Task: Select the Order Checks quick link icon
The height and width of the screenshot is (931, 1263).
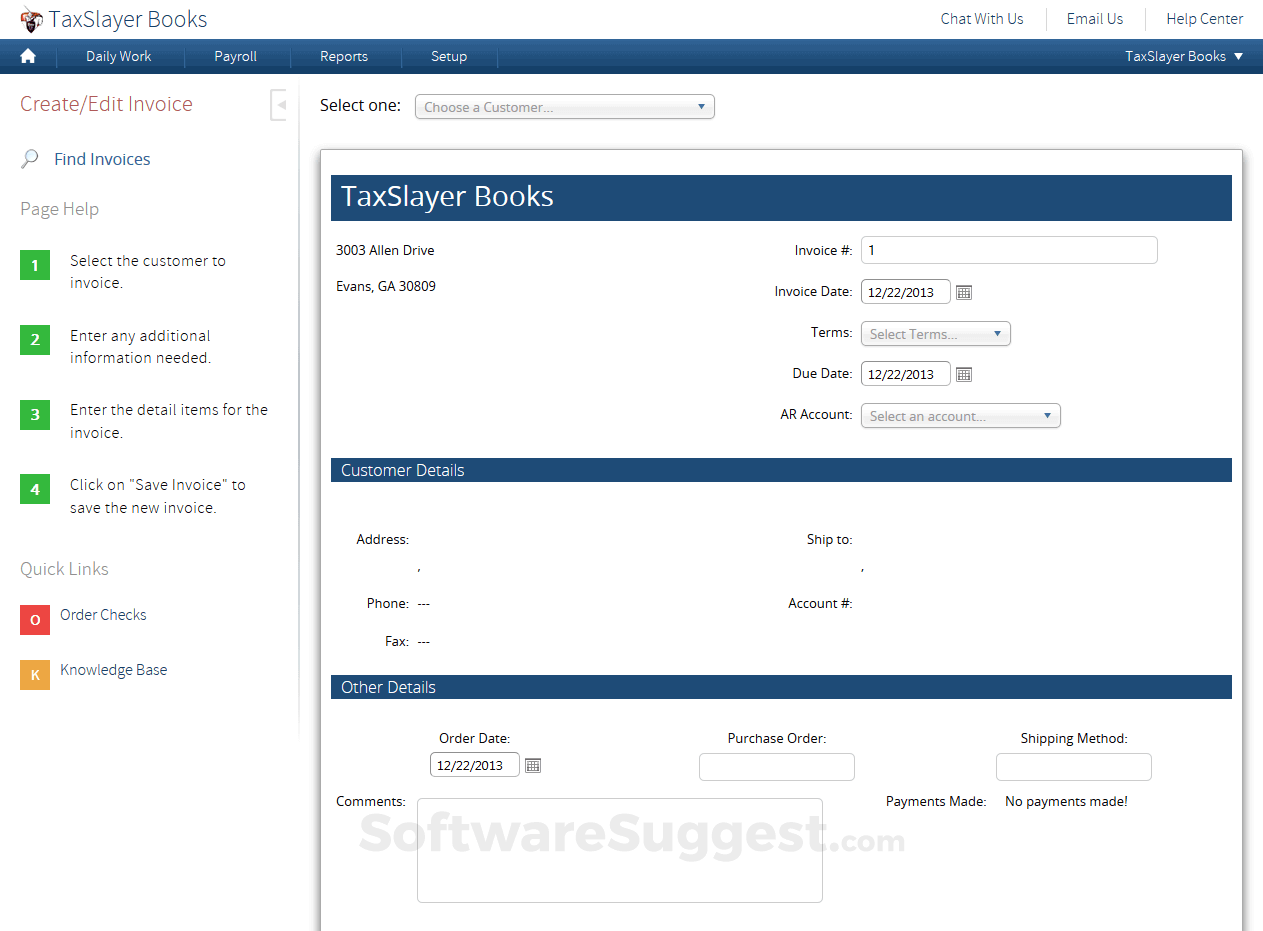Action: click(x=35, y=620)
